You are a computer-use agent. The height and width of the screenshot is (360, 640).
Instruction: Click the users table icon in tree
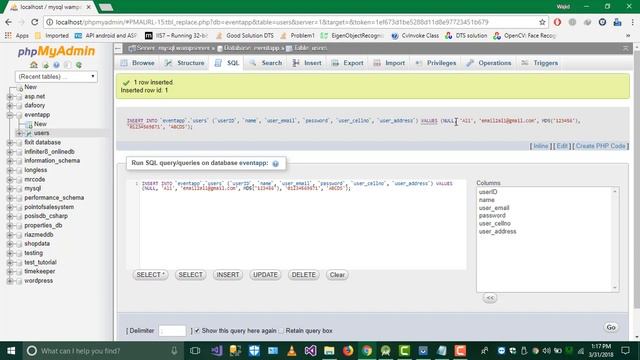pos(29,133)
